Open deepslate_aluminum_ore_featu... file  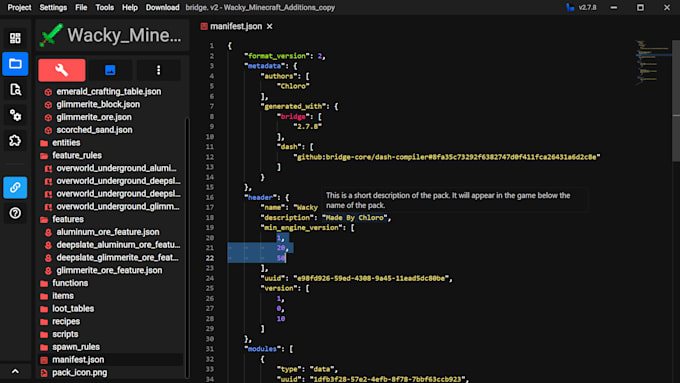tap(118, 245)
